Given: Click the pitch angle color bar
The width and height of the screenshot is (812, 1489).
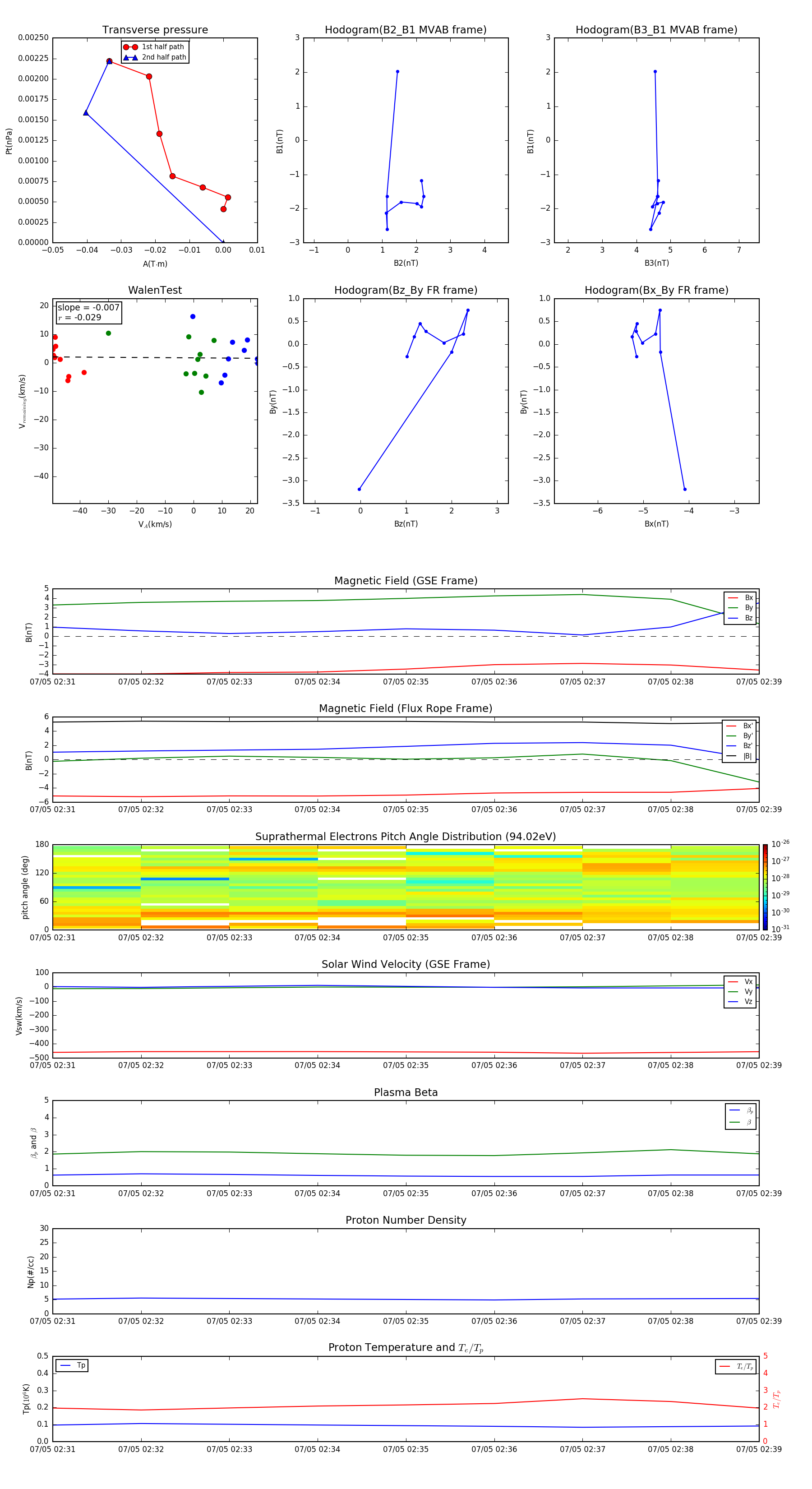Looking at the screenshot, I should 765,887.
